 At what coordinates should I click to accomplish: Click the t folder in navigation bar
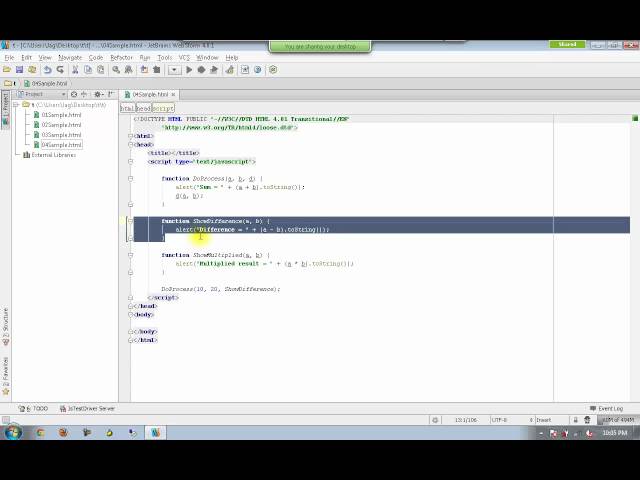click(10, 83)
